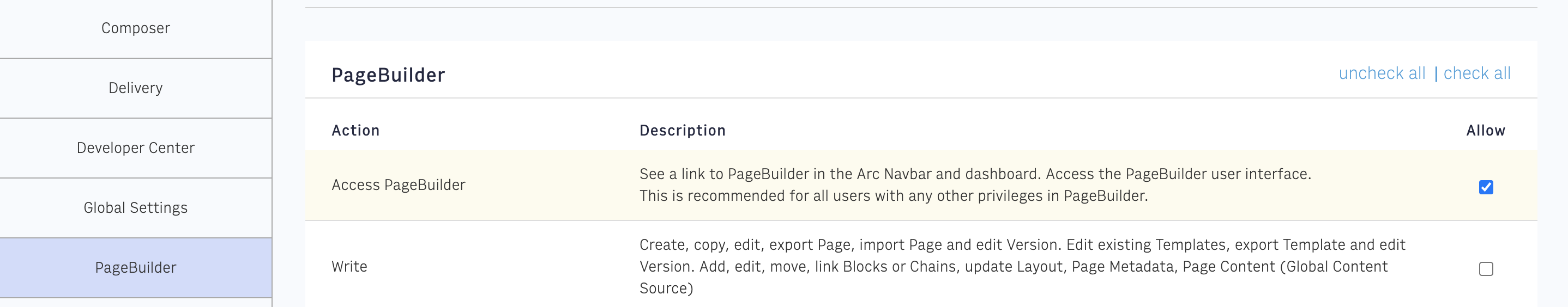Click the Write action label
Image resolution: width=1568 pixels, height=307 pixels.
click(x=349, y=267)
